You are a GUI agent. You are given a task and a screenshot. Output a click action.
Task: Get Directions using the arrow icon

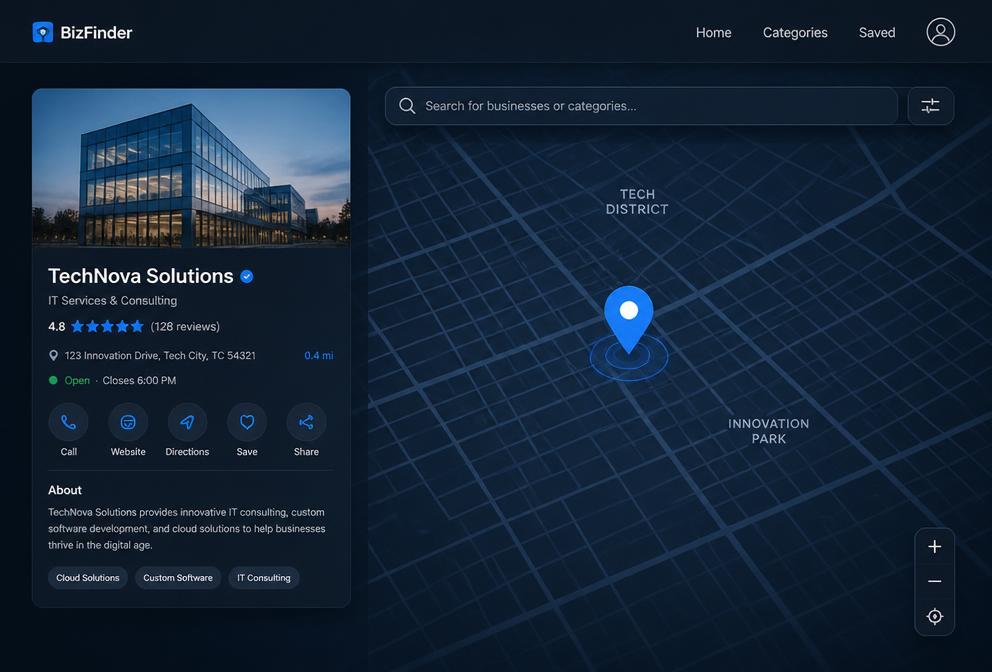tap(187, 422)
